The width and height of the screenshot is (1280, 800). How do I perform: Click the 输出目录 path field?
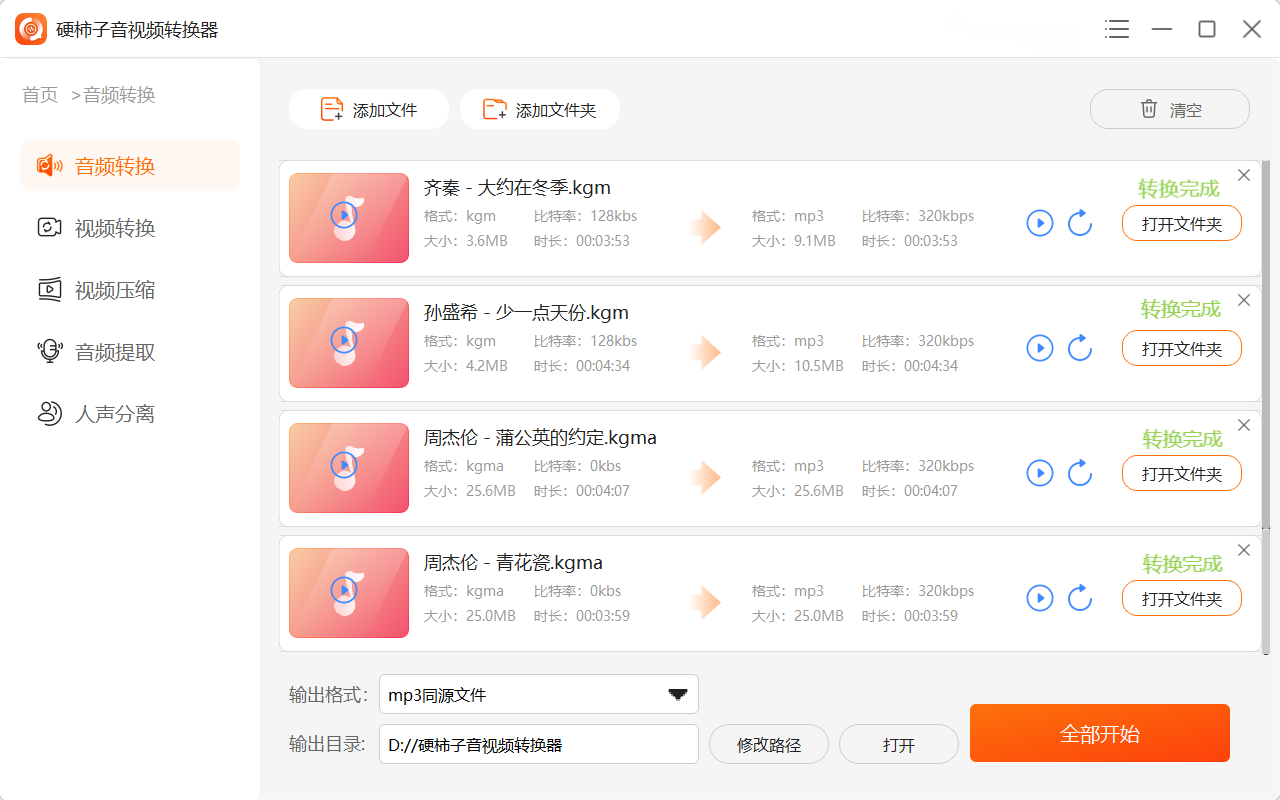point(538,744)
